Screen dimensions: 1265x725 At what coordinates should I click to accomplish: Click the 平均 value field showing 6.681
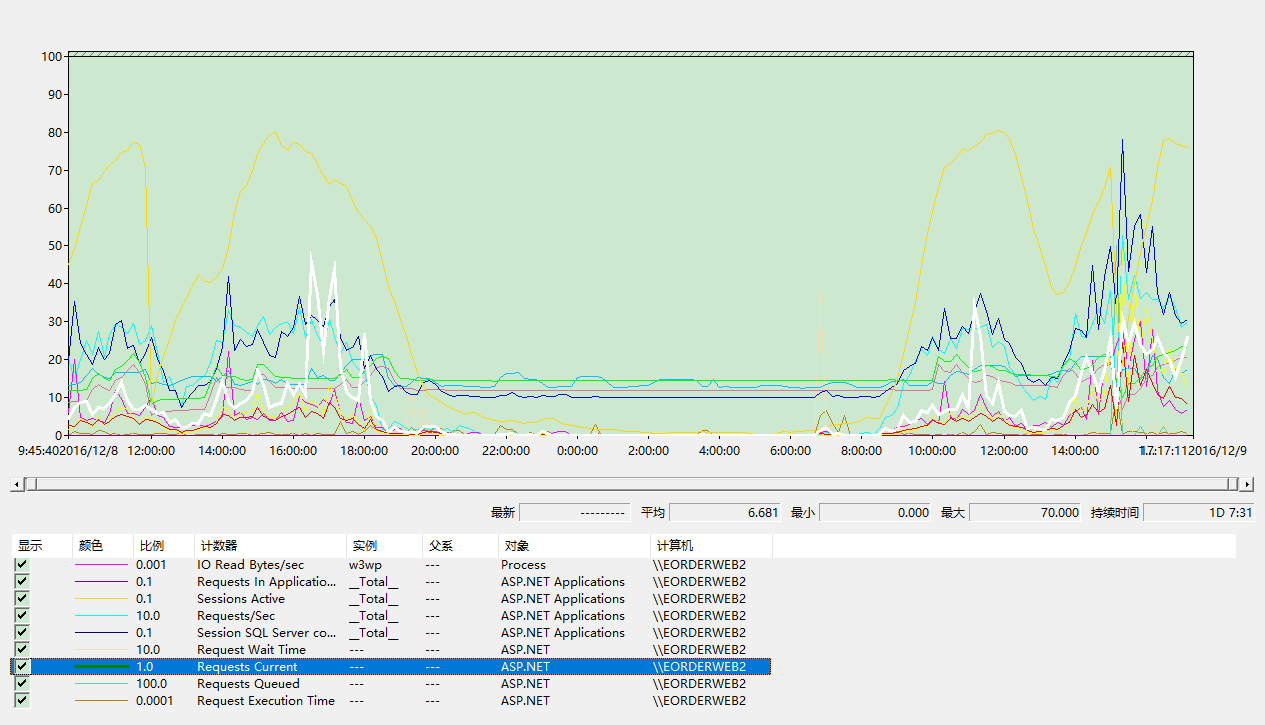[x=724, y=512]
